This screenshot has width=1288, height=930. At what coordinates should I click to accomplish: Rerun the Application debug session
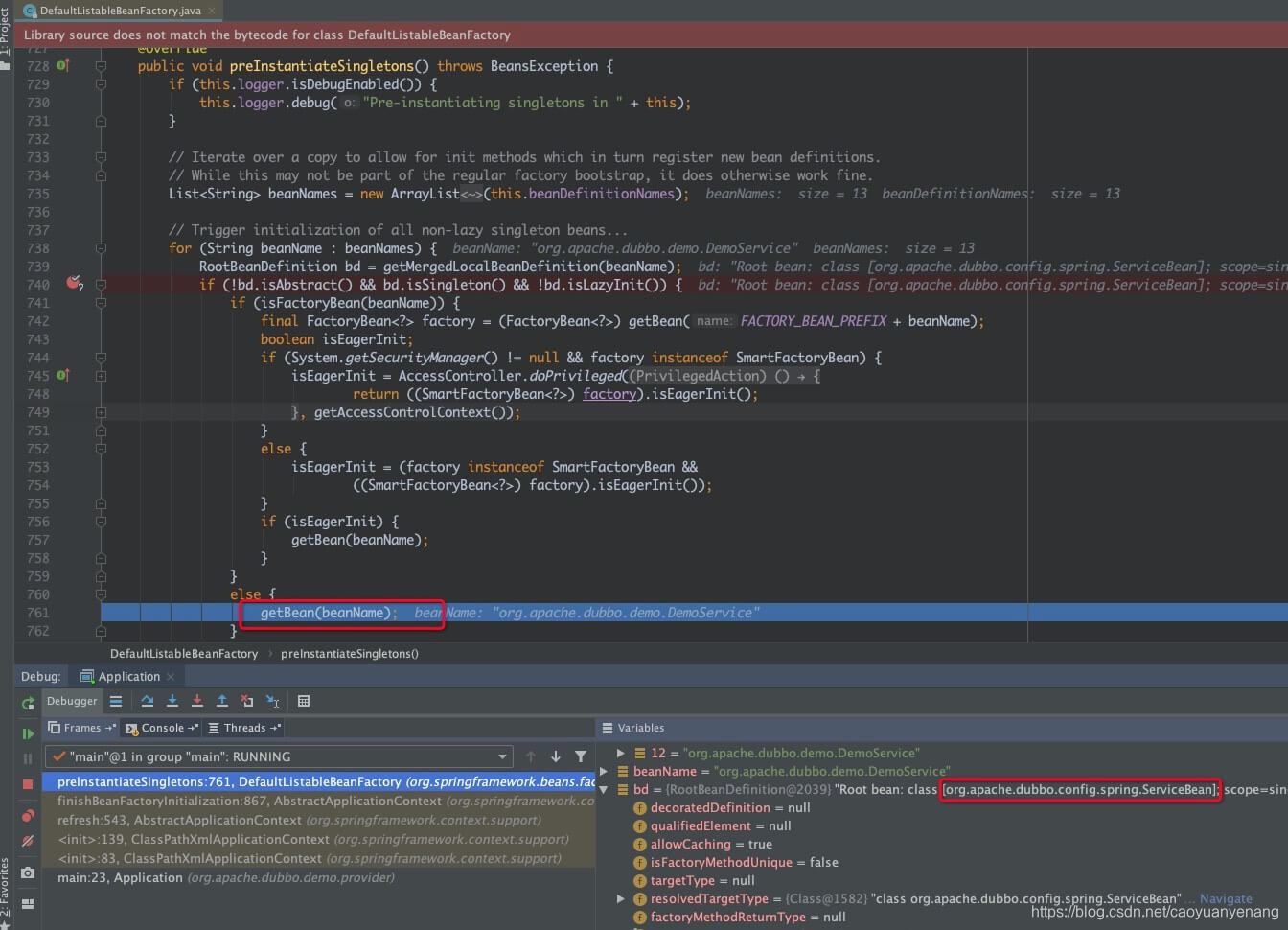pyautogui.click(x=28, y=703)
